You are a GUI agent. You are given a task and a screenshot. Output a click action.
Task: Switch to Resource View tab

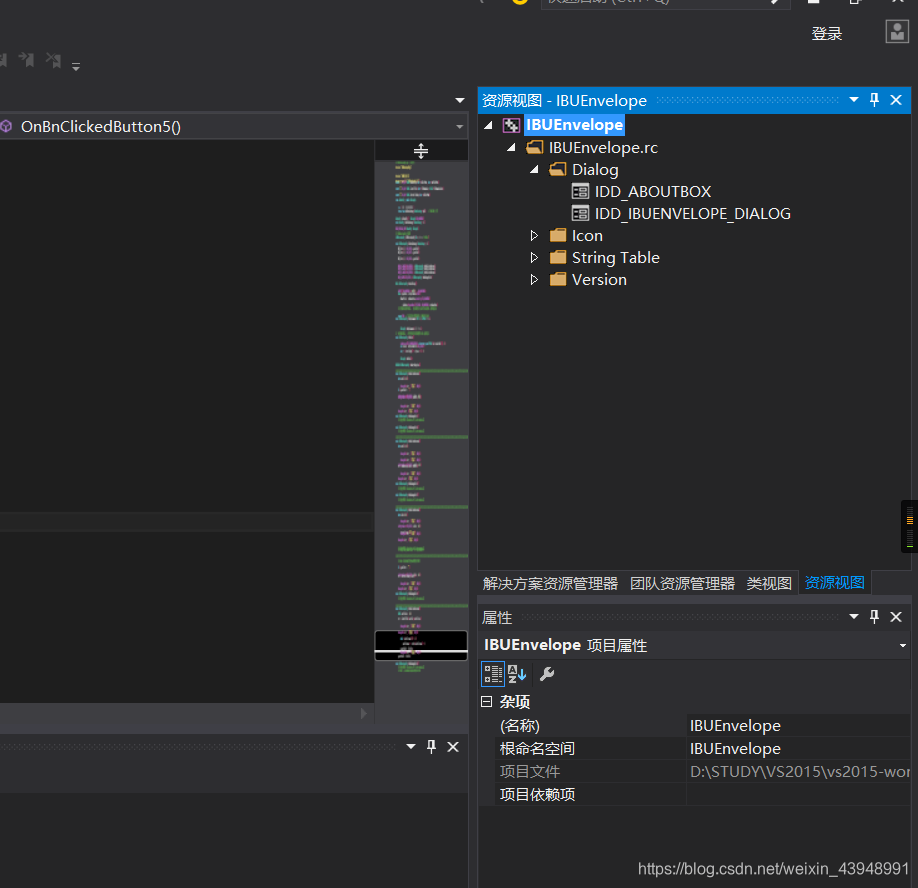pos(834,582)
